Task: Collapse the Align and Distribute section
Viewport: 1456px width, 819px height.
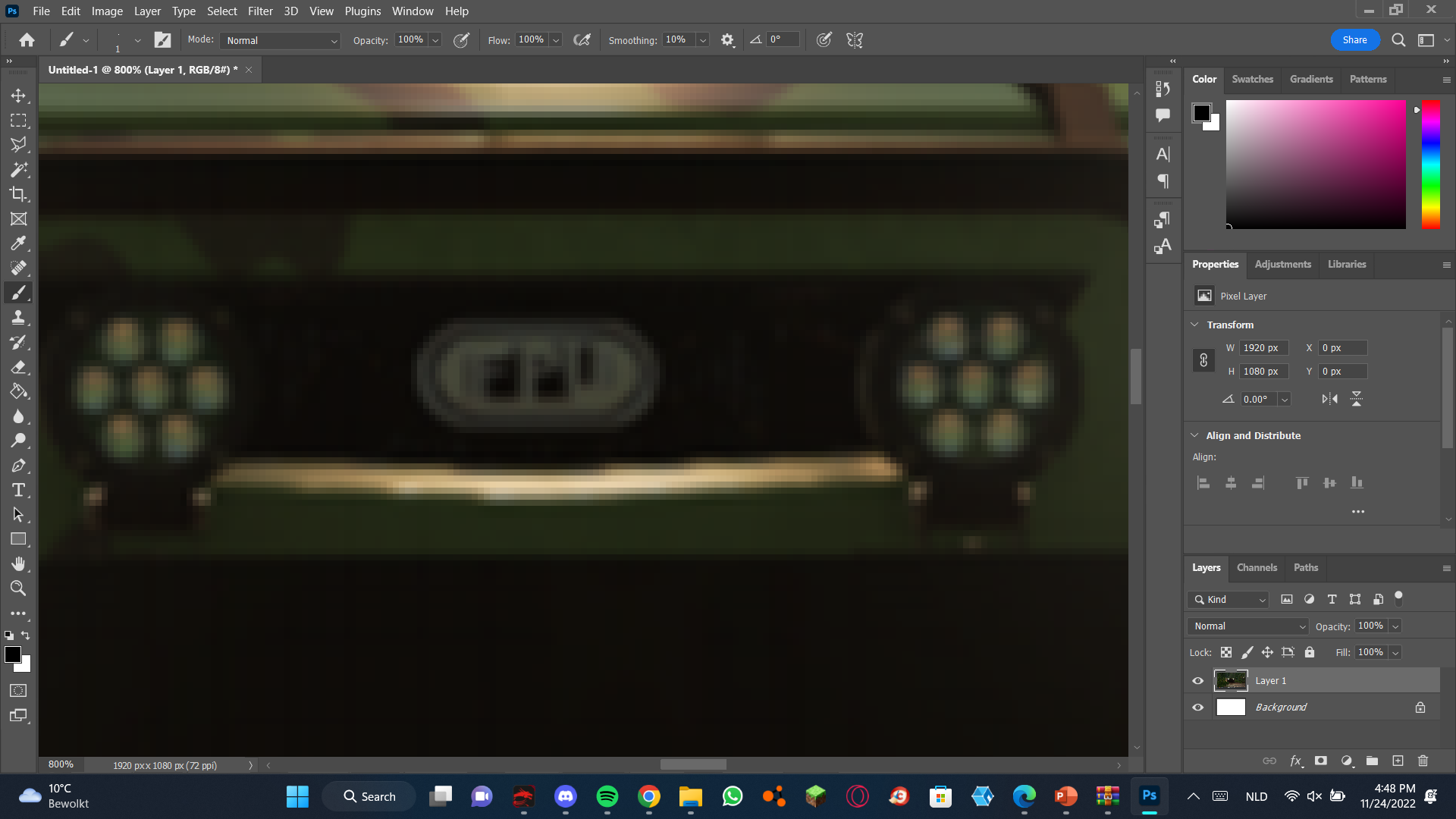Action: click(1195, 435)
